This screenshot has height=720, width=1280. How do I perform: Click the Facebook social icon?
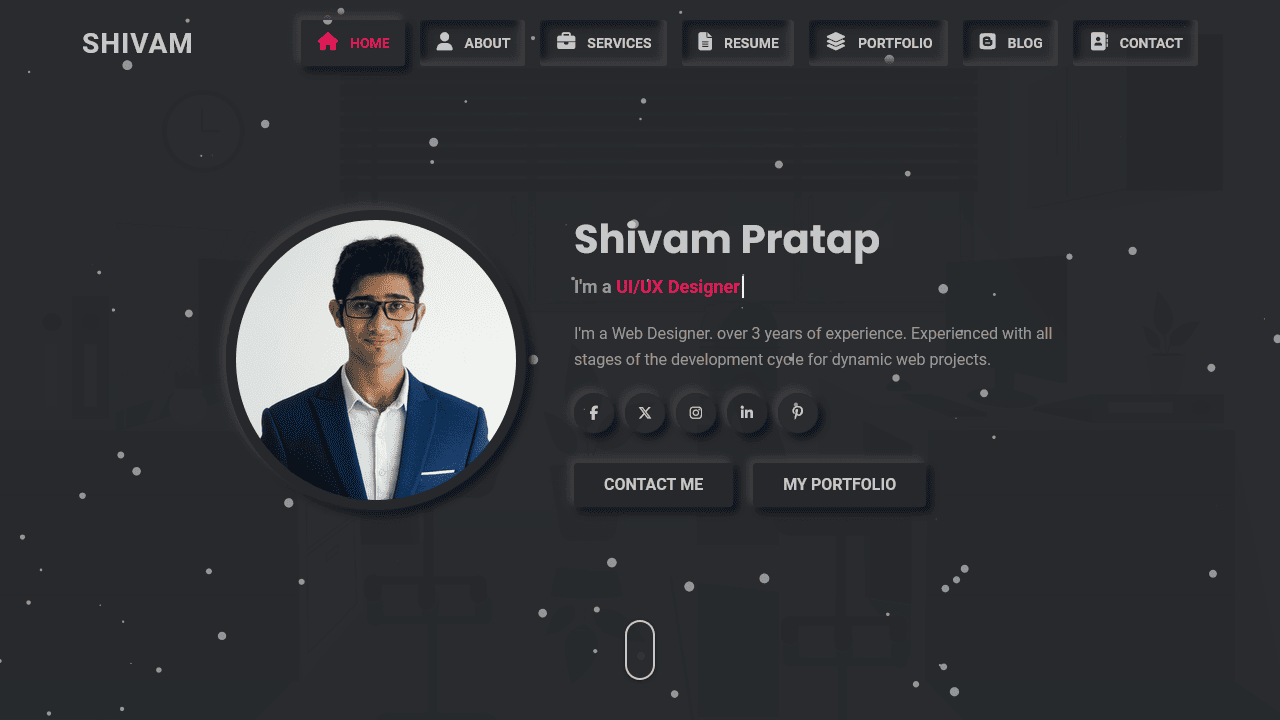tap(594, 412)
